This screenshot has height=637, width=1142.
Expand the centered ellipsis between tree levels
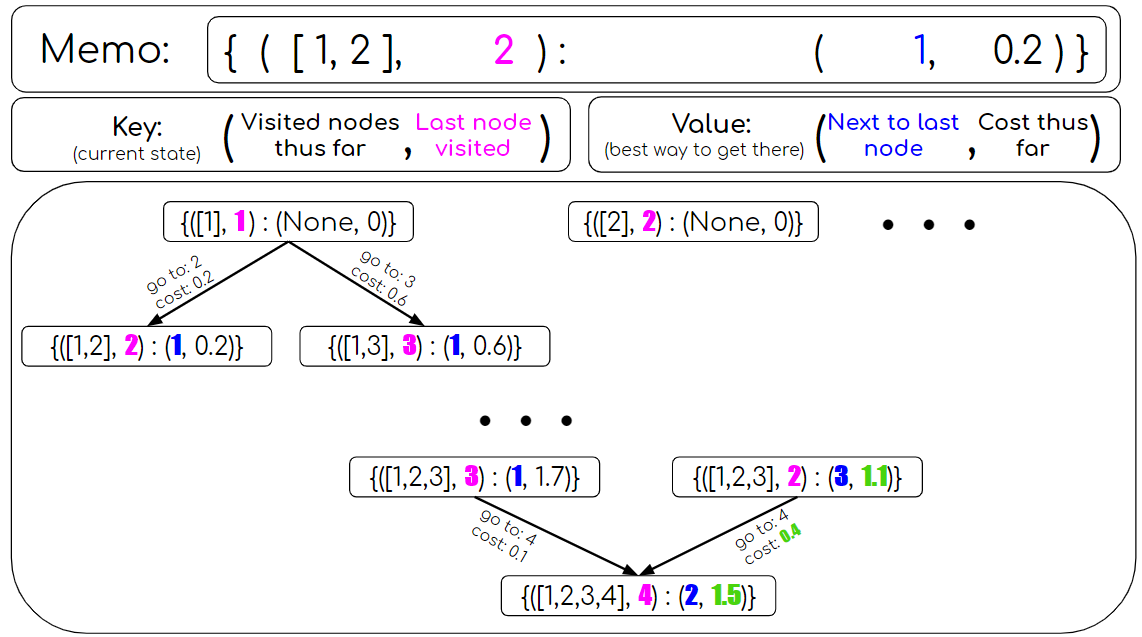[x=525, y=420]
